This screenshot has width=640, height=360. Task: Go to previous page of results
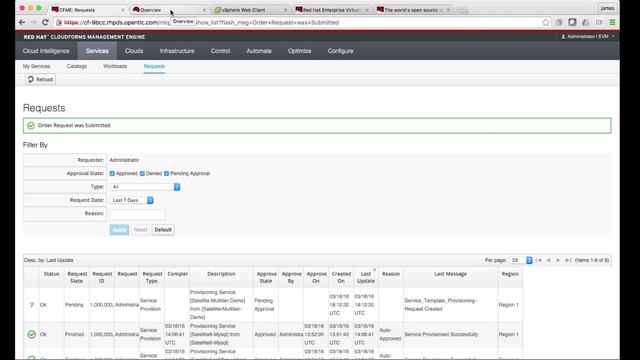coord(549,260)
